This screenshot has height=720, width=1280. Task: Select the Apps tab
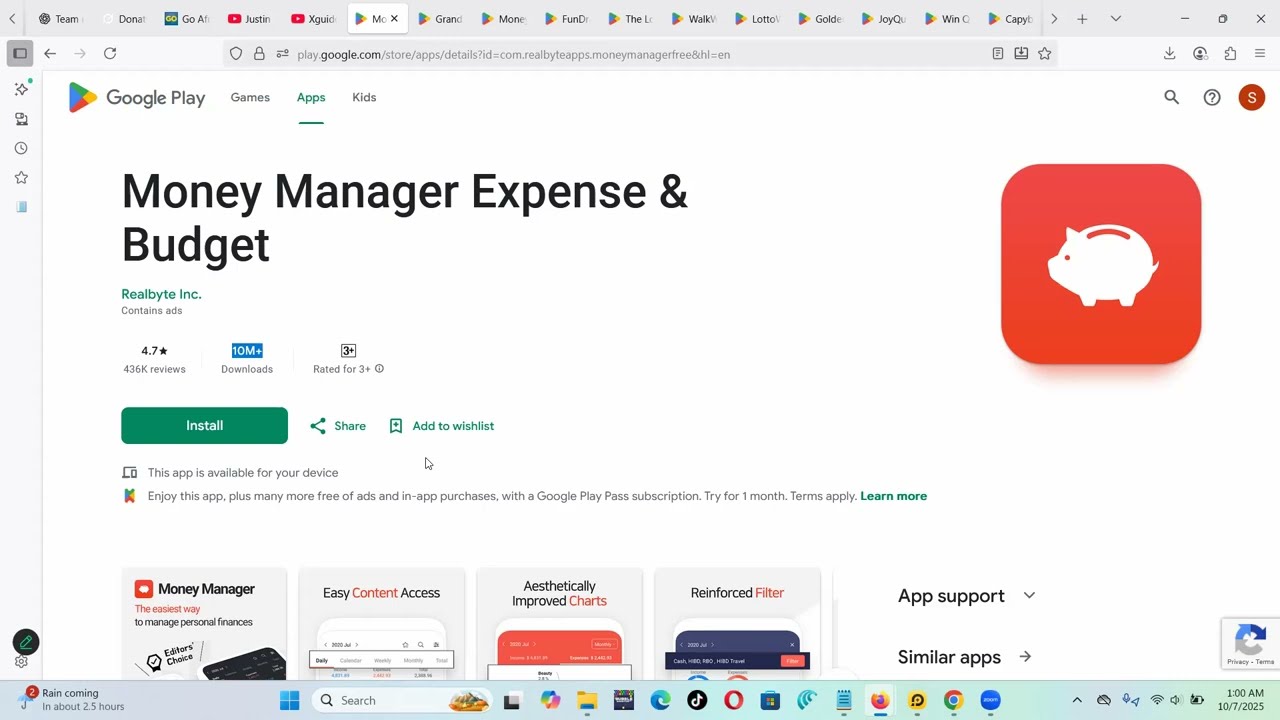(x=311, y=97)
